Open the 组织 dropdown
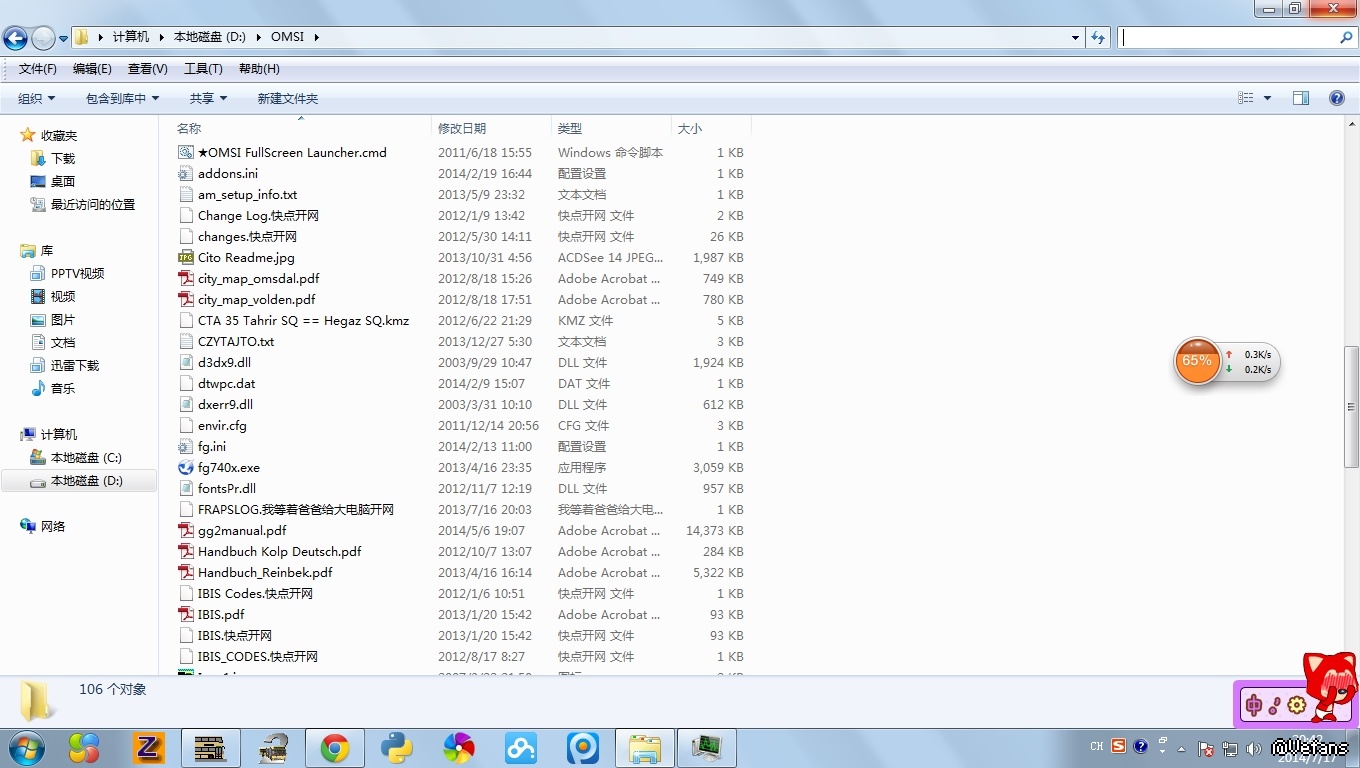This screenshot has width=1360, height=768. (37, 98)
